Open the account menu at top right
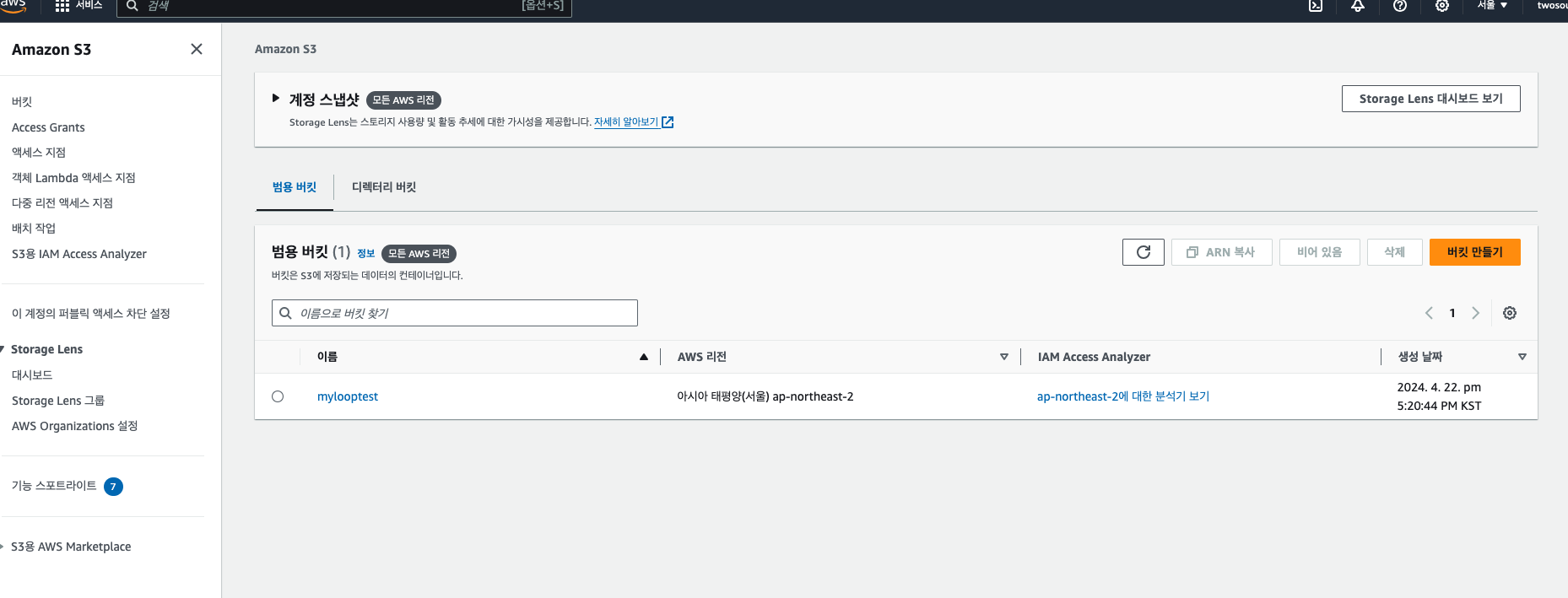The height and width of the screenshot is (598, 1568). [x=1552, y=5]
